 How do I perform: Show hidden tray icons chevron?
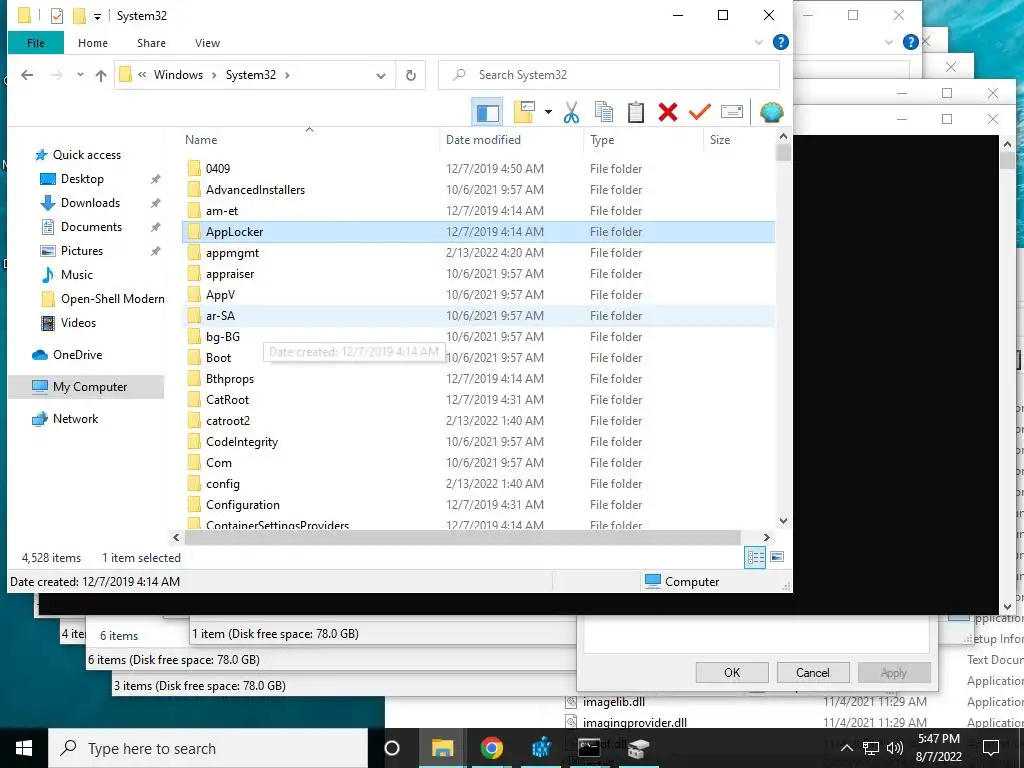(846, 748)
